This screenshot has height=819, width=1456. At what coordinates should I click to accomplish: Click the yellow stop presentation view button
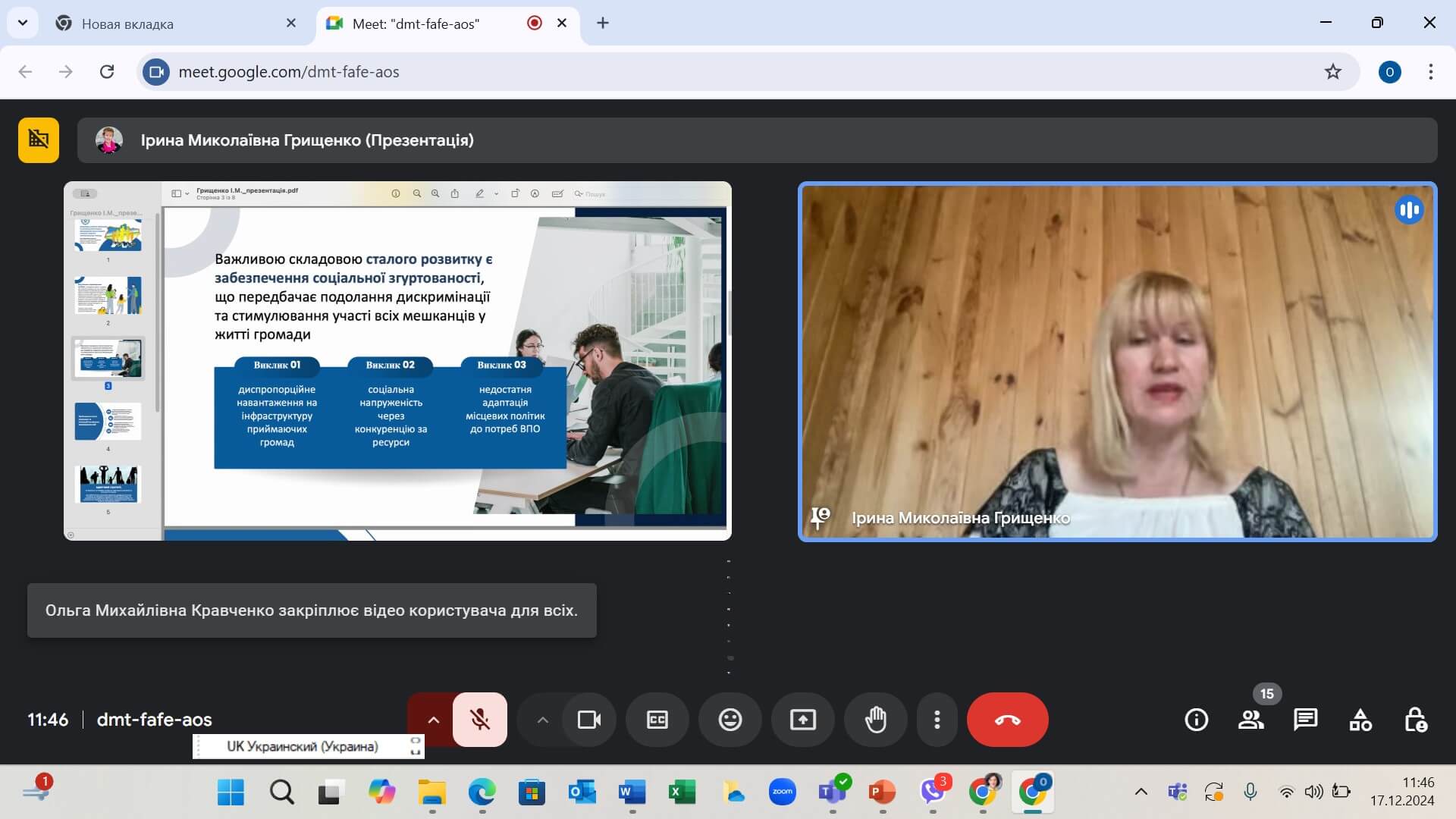click(39, 140)
